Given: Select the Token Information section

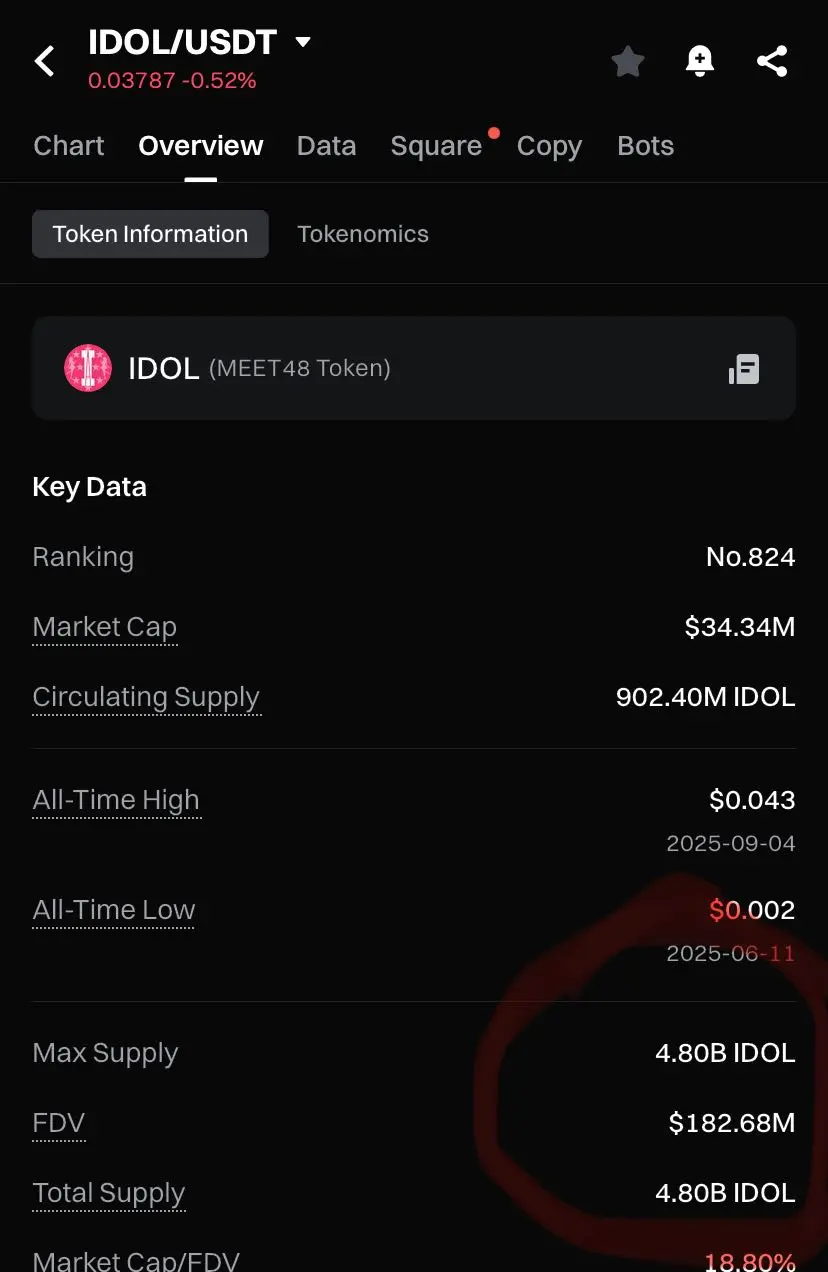Looking at the screenshot, I should click(150, 234).
